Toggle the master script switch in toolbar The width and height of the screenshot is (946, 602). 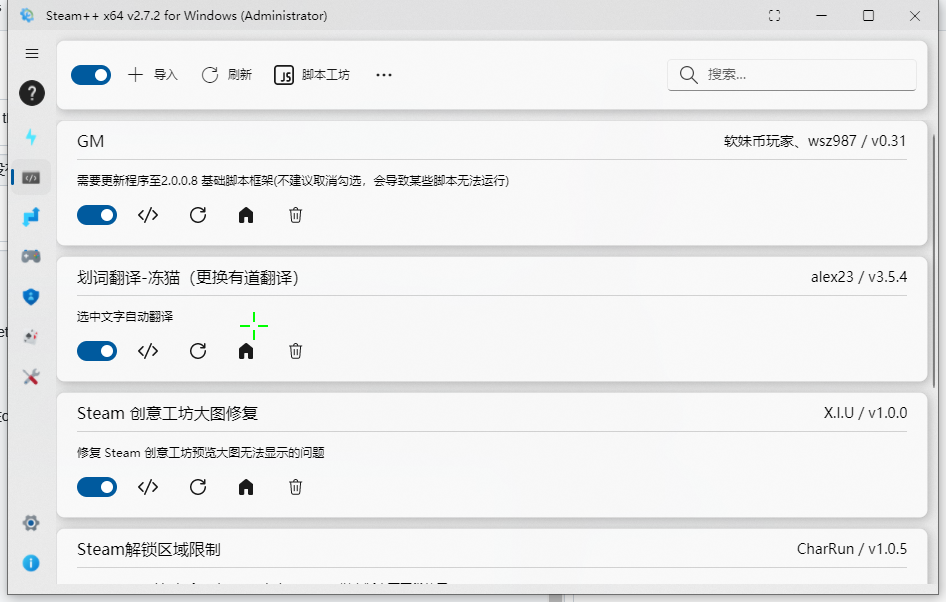point(91,74)
